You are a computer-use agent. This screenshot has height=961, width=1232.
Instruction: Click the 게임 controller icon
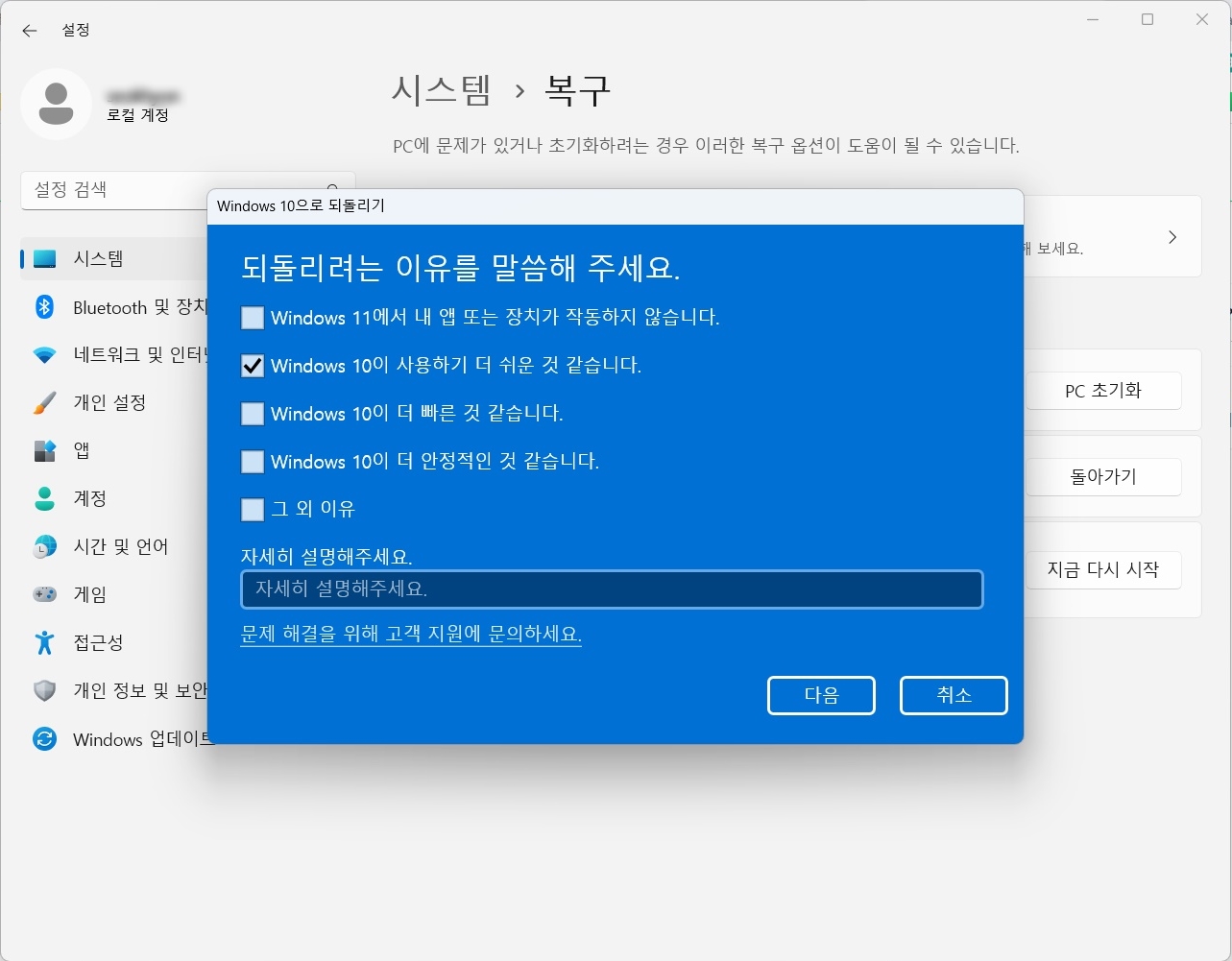pos(44,594)
